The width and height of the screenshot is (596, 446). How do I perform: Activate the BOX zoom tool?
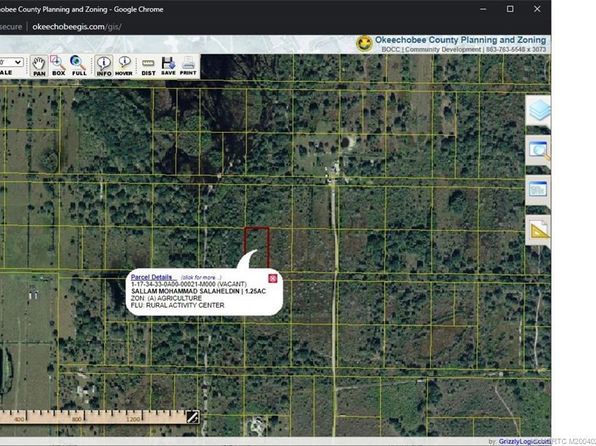pyautogui.click(x=58, y=66)
